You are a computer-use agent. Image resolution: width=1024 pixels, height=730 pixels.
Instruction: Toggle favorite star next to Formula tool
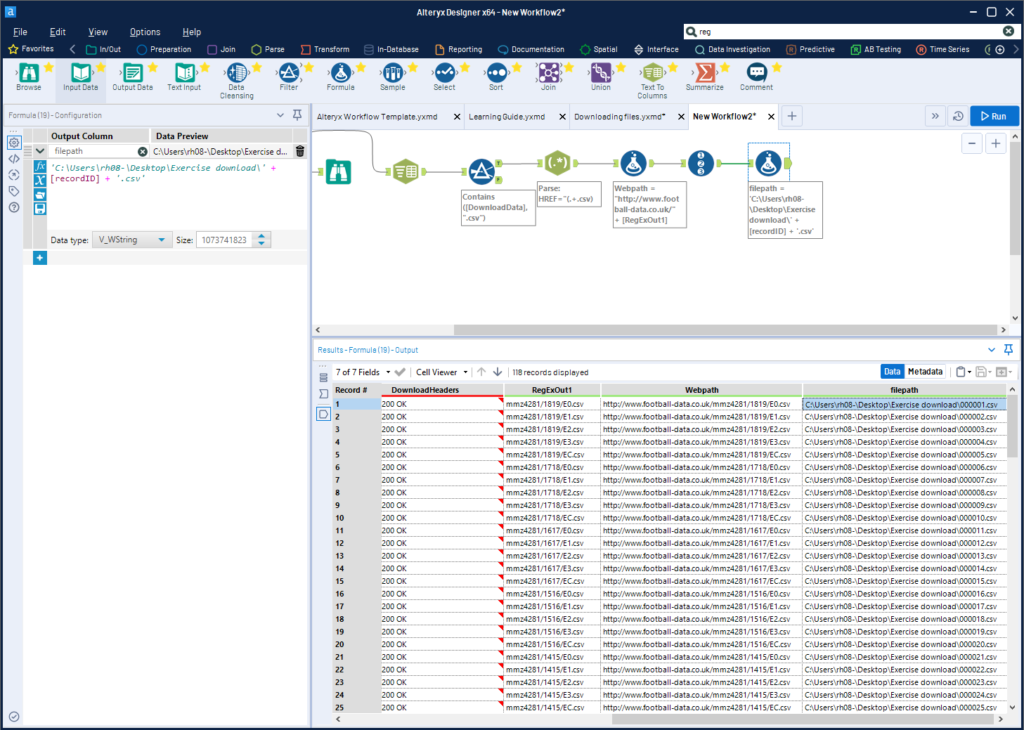pyautogui.click(x=360, y=67)
